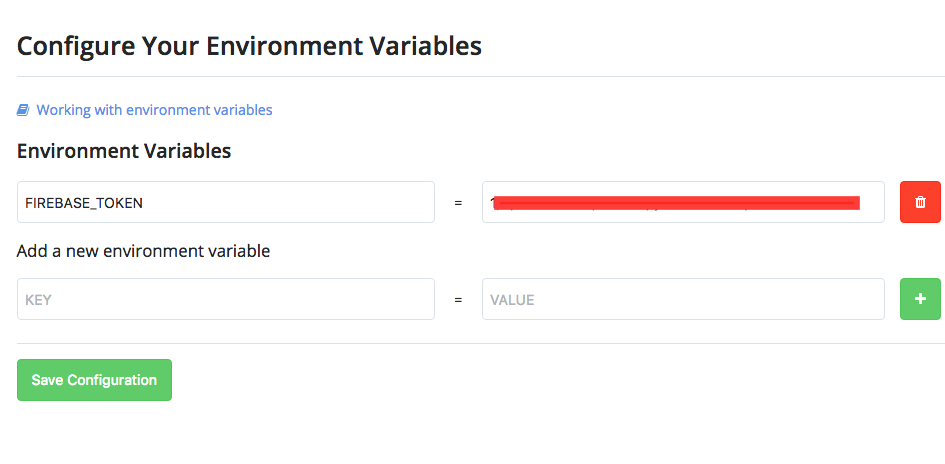Click the divider line above Save Configuration

click(480, 343)
